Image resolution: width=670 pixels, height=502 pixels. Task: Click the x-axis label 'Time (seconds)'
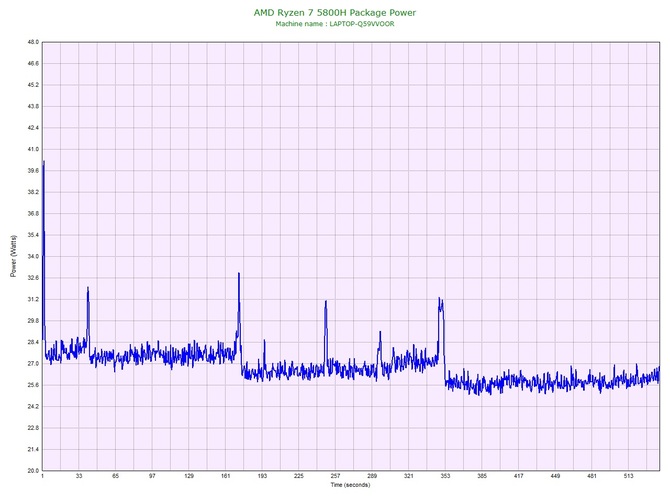pos(350,484)
